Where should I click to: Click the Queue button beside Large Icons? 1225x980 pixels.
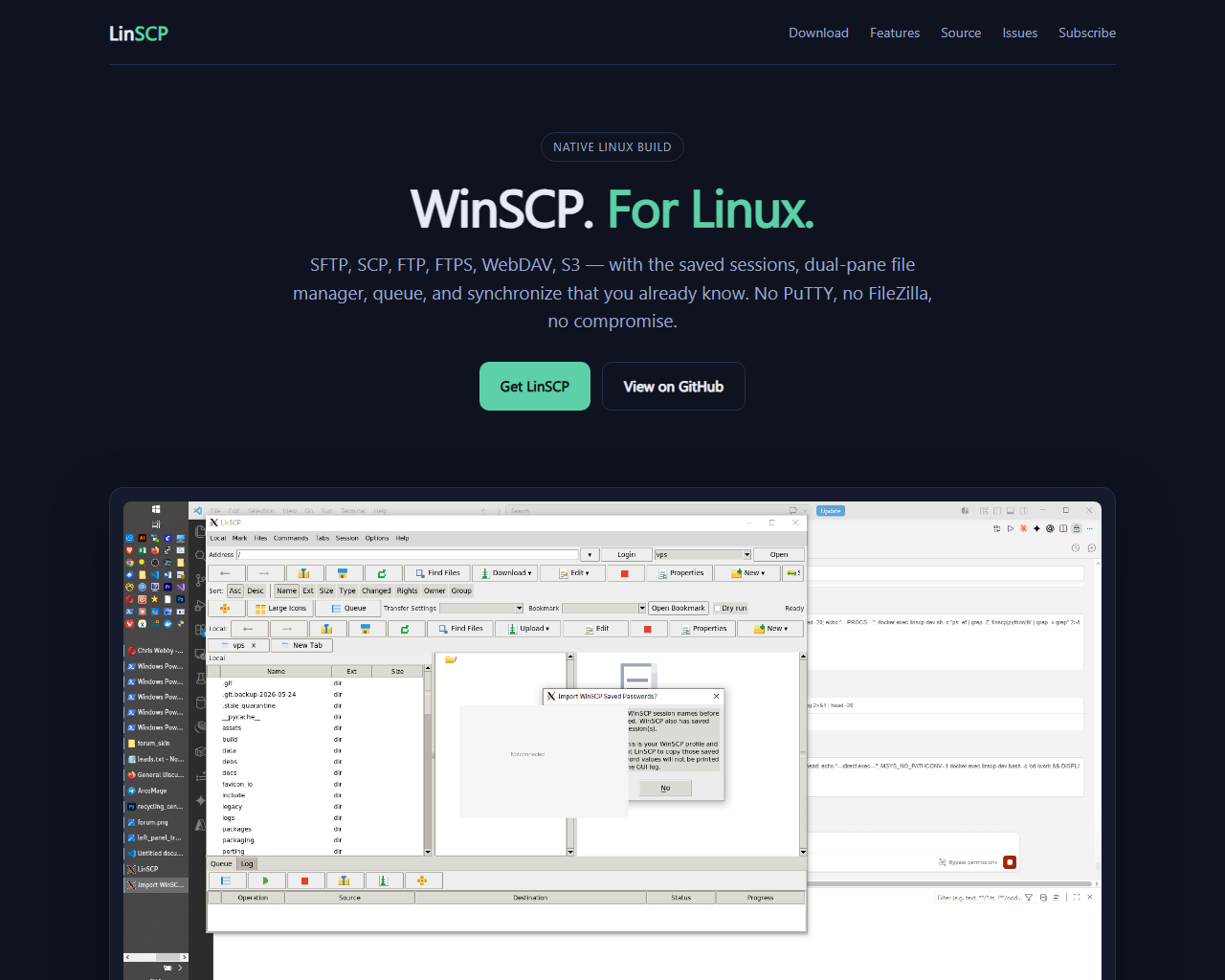pos(348,609)
